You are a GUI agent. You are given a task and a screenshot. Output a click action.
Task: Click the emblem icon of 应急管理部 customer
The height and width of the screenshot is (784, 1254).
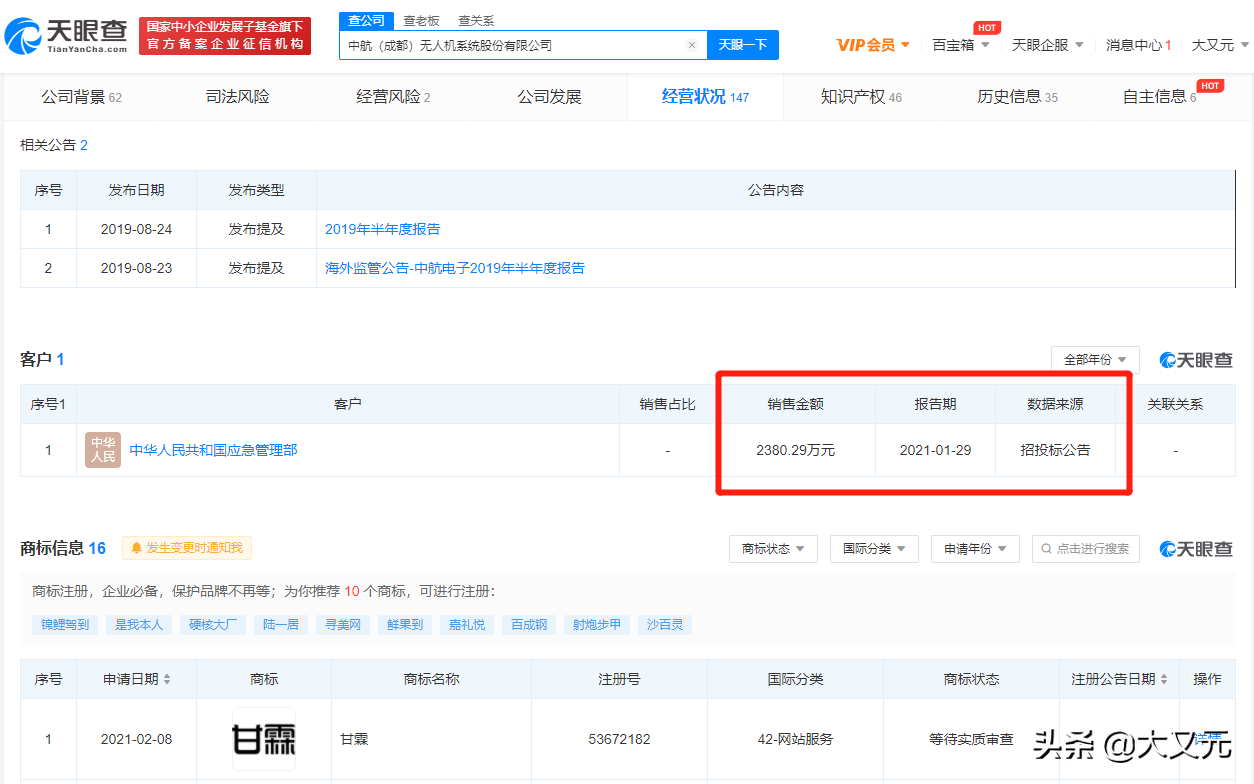point(103,450)
